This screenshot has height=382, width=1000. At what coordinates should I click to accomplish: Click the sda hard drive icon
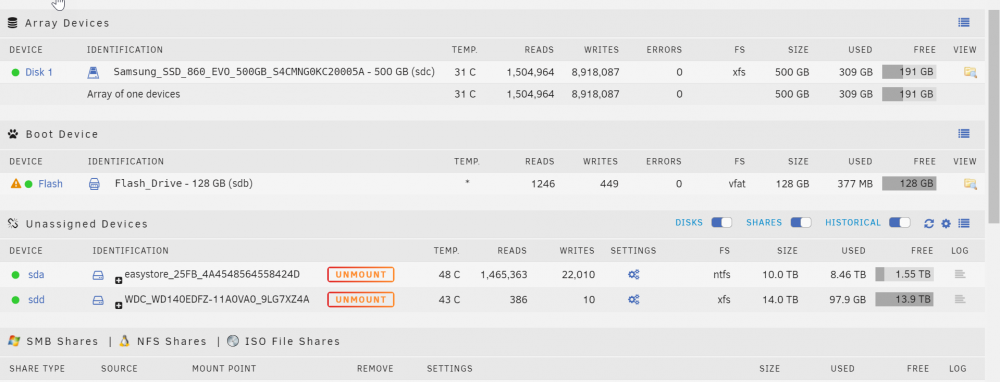click(98, 275)
